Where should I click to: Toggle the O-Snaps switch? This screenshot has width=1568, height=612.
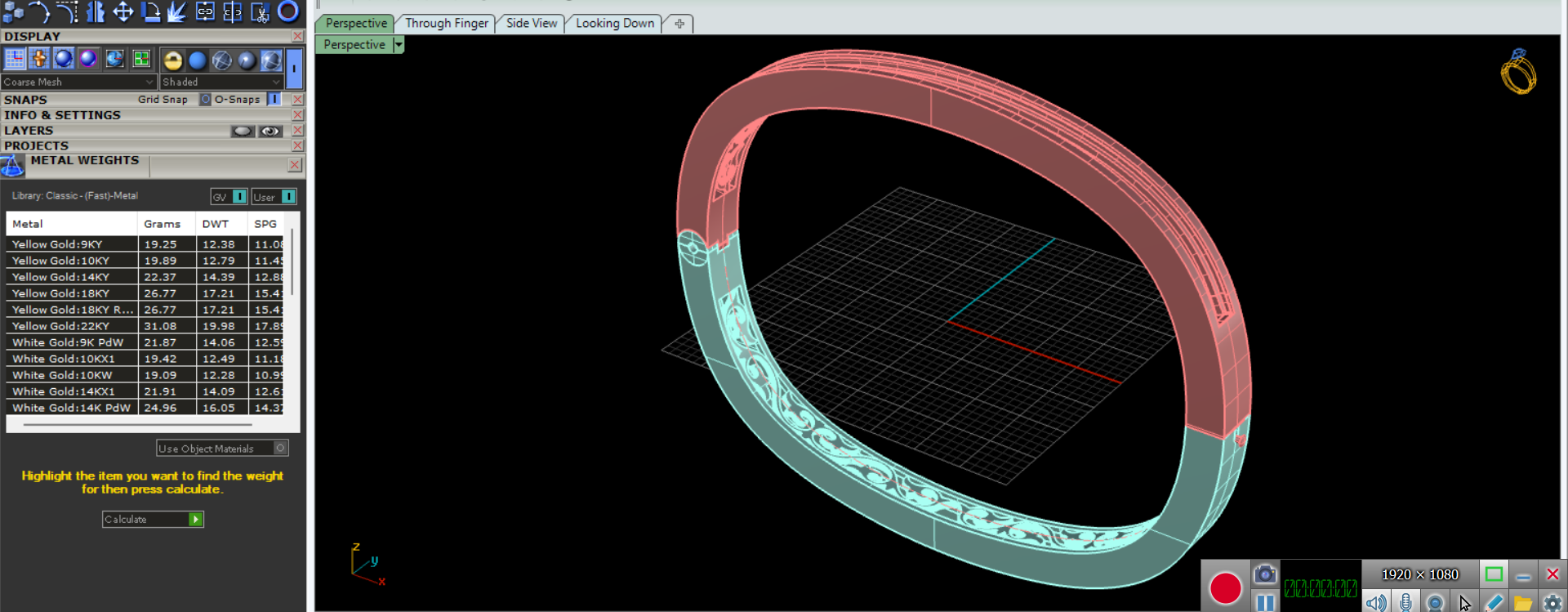(x=274, y=100)
